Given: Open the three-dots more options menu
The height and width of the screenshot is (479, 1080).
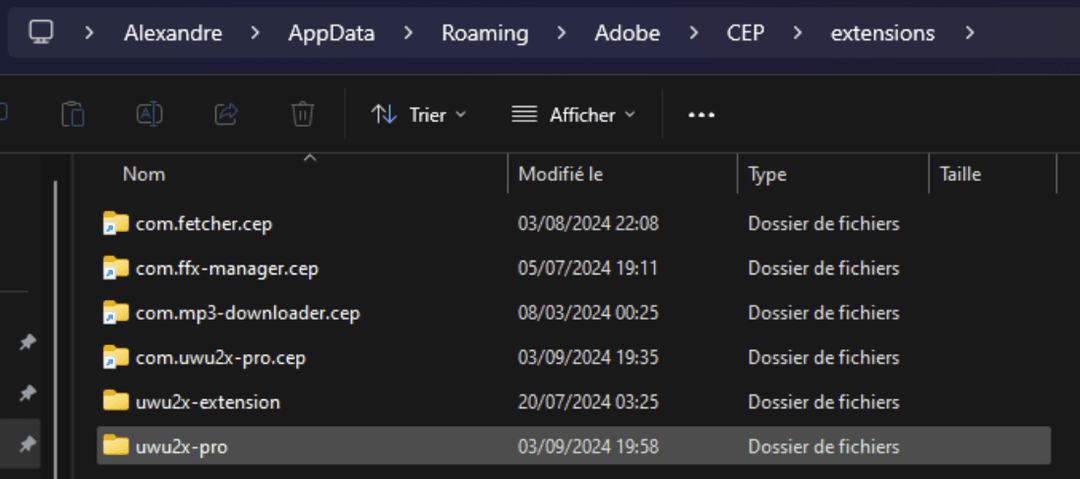Looking at the screenshot, I should [701, 115].
